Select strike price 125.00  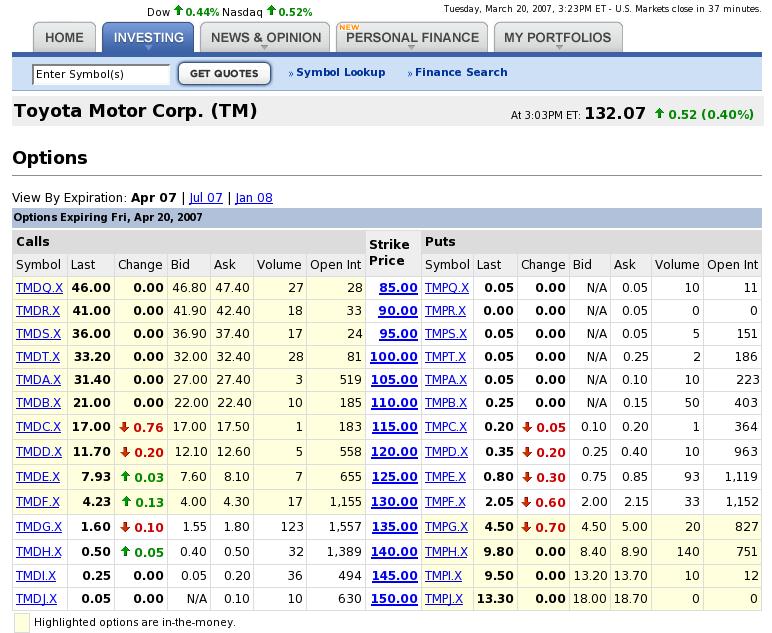tap(395, 477)
